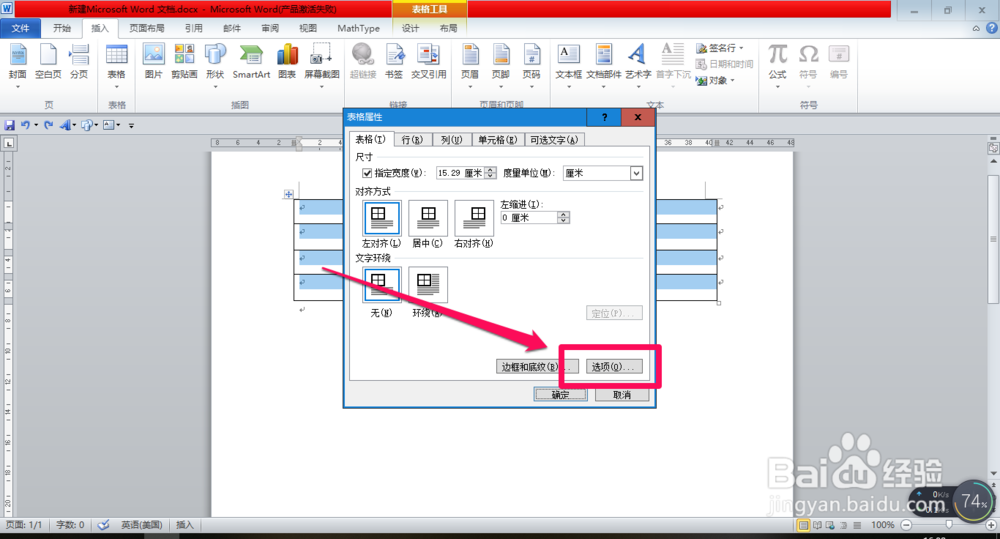Click the Options (选项) button
Image resolution: width=1000 pixels, height=539 pixels.
[x=614, y=367]
